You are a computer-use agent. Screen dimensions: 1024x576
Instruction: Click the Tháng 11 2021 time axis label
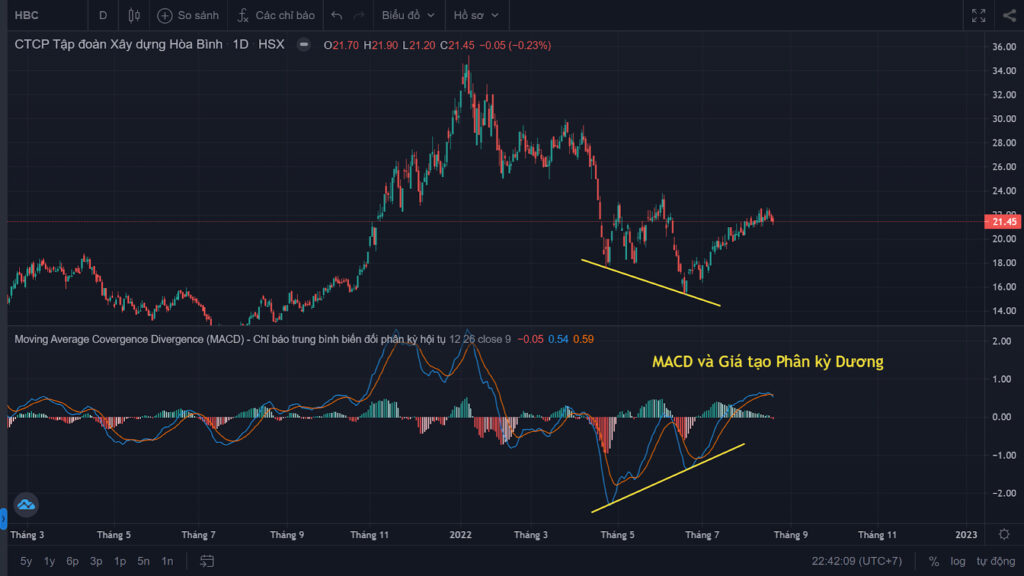point(370,535)
